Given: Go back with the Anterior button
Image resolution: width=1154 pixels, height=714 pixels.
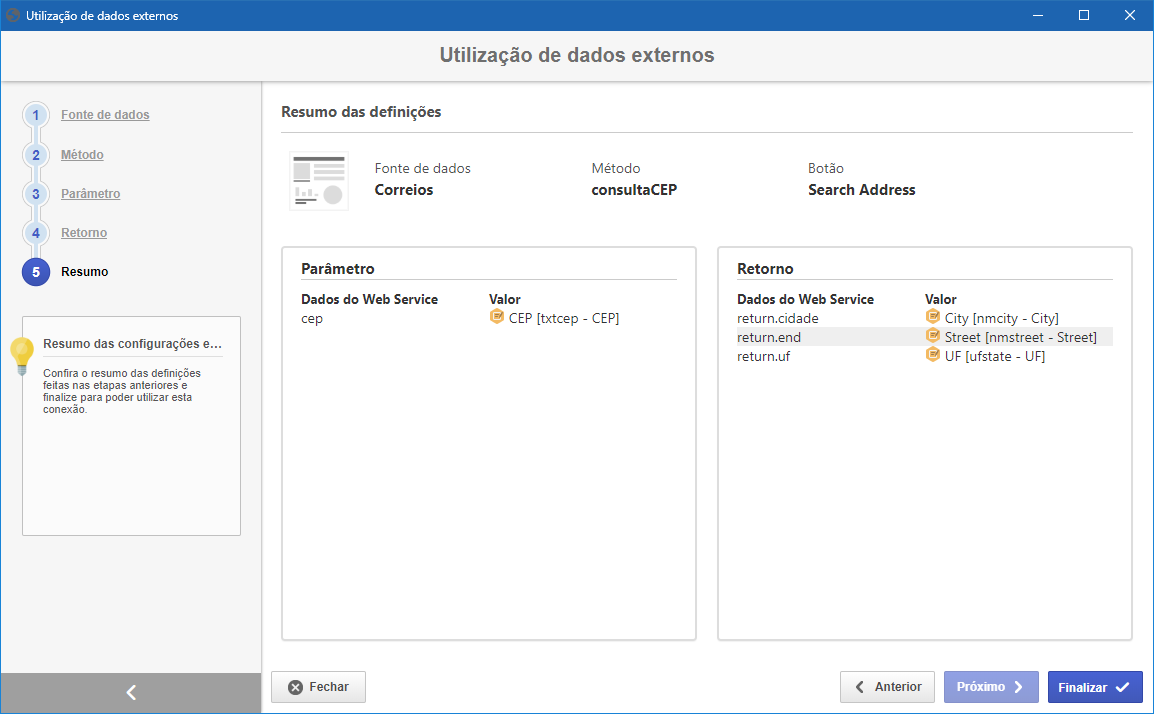Looking at the screenshot, I should (888, 687).
